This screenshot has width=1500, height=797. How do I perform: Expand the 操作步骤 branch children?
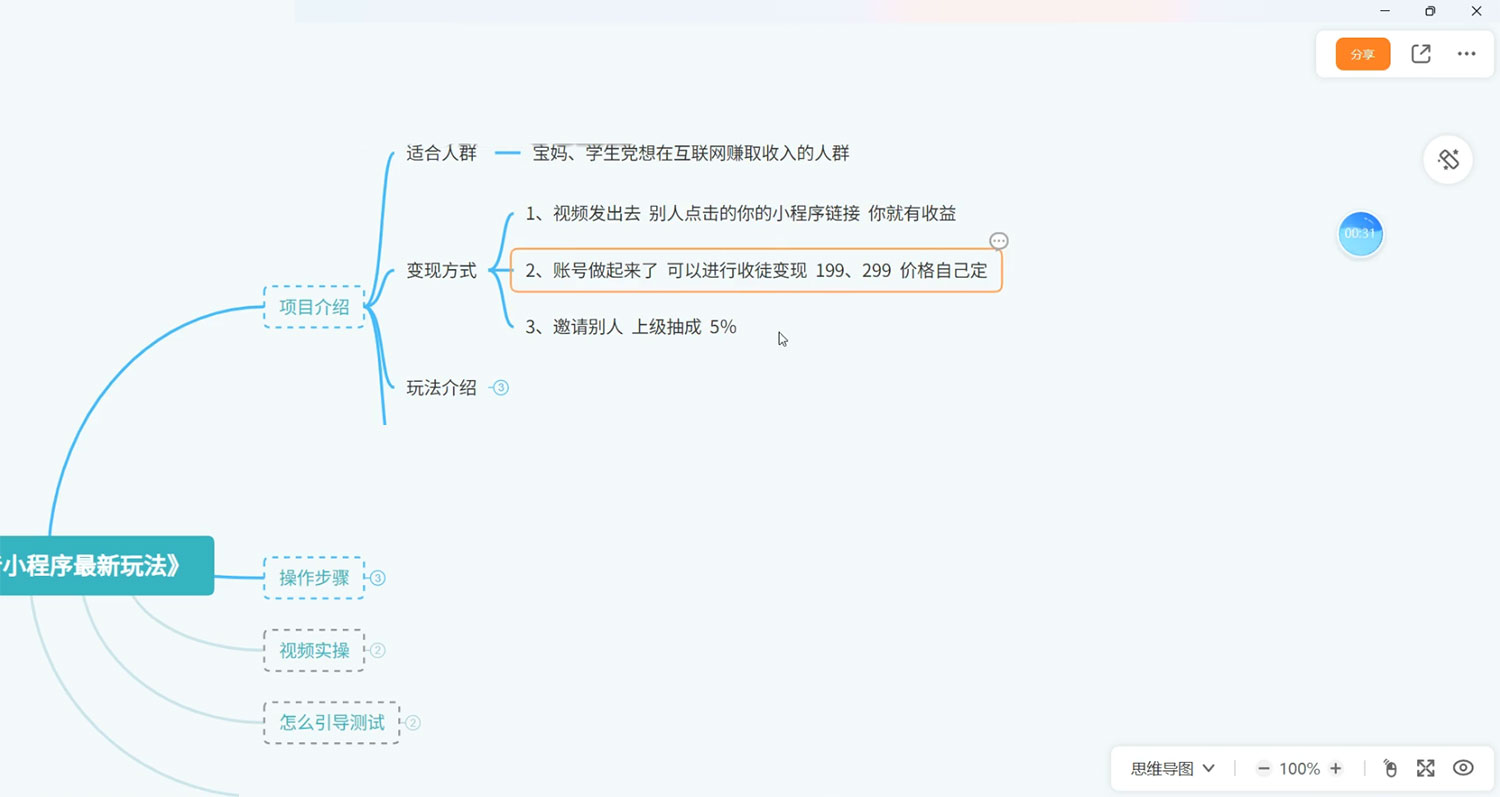pyautogui.click(x=377, y=577)
